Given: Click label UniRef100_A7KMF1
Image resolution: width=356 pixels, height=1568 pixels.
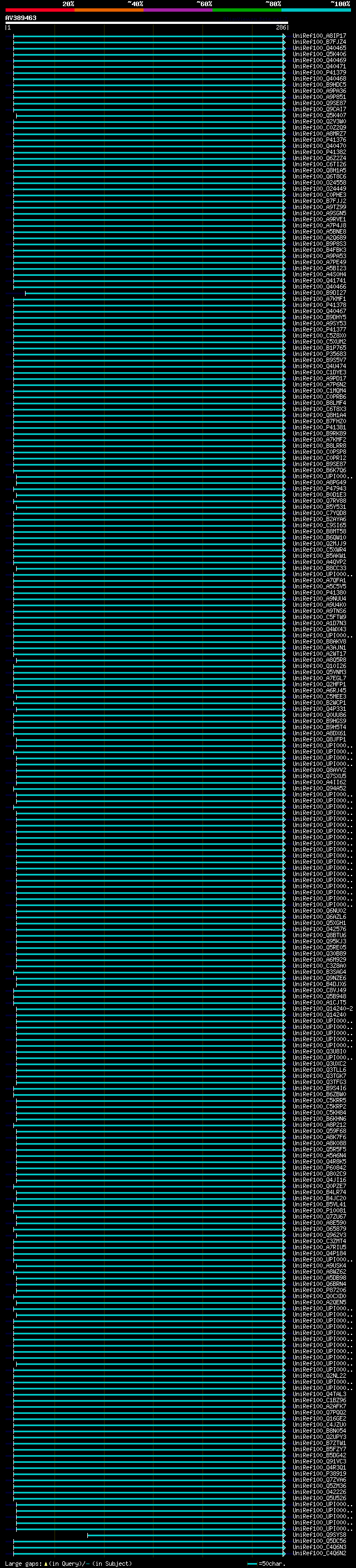Looking at the screenshot, I should pos(319,299).
